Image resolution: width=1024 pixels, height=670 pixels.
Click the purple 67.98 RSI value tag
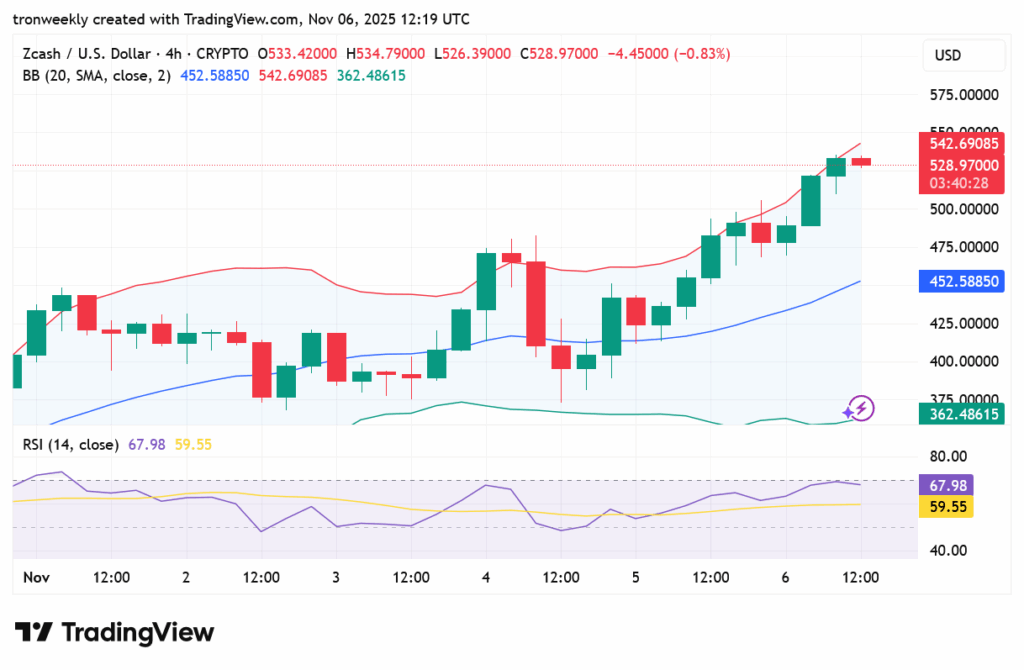click(945, 486)
